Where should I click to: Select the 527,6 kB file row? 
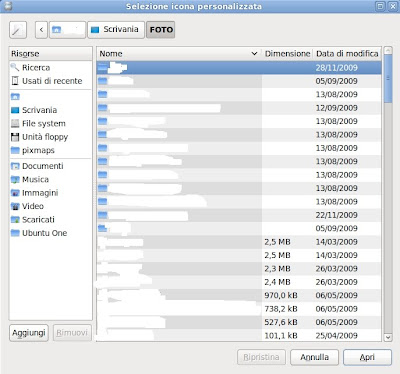pos(239,322)
